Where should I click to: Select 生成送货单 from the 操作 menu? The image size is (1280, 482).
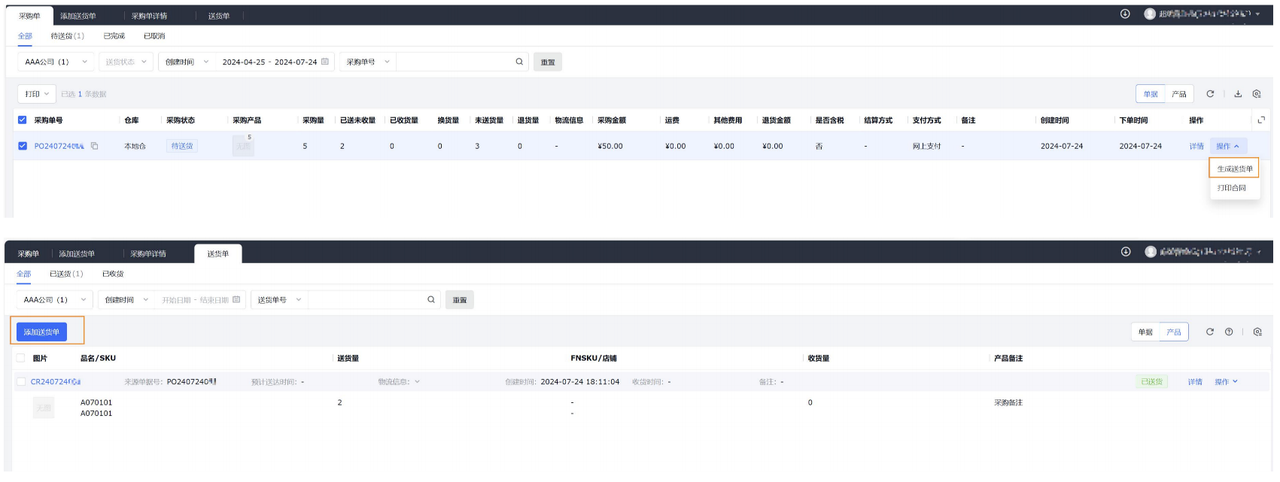coord(1234,169)
